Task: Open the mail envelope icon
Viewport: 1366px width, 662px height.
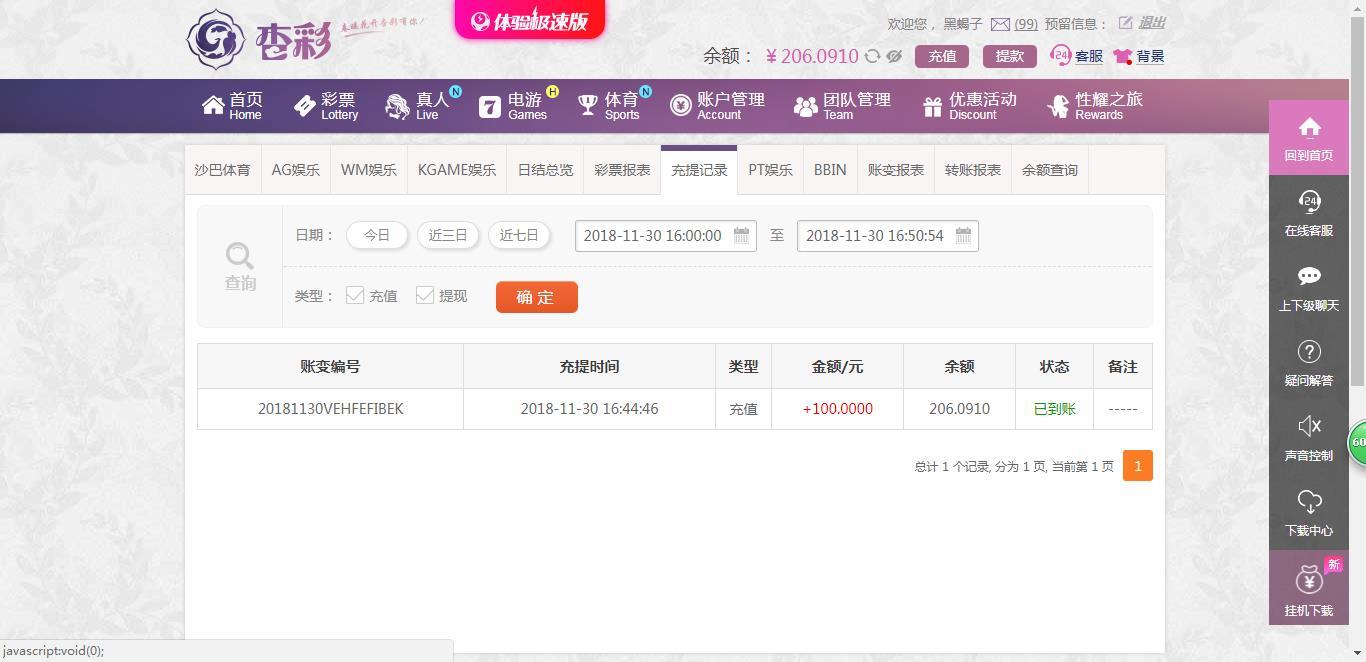Action: tap(1000, 24)
